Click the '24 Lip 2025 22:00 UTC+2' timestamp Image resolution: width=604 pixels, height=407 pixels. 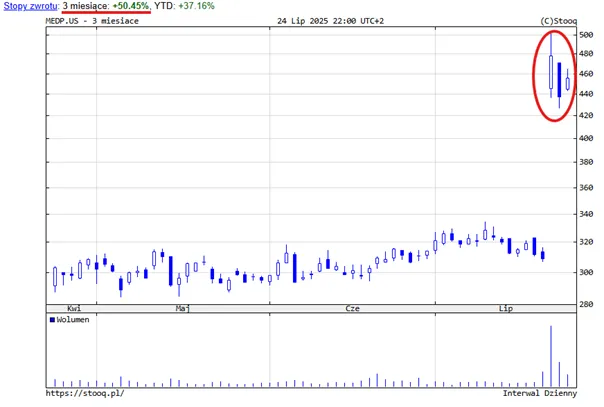tap(331, 21)
